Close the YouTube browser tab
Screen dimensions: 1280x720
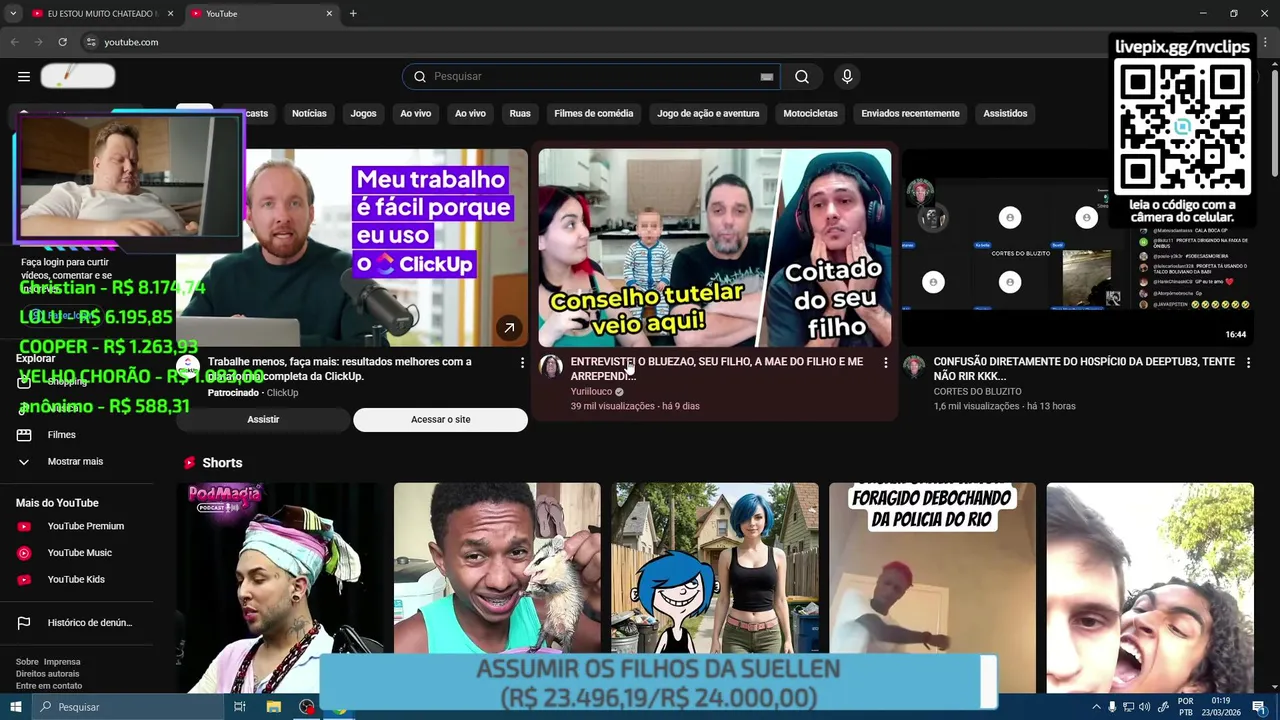click(x=329, y=14)
